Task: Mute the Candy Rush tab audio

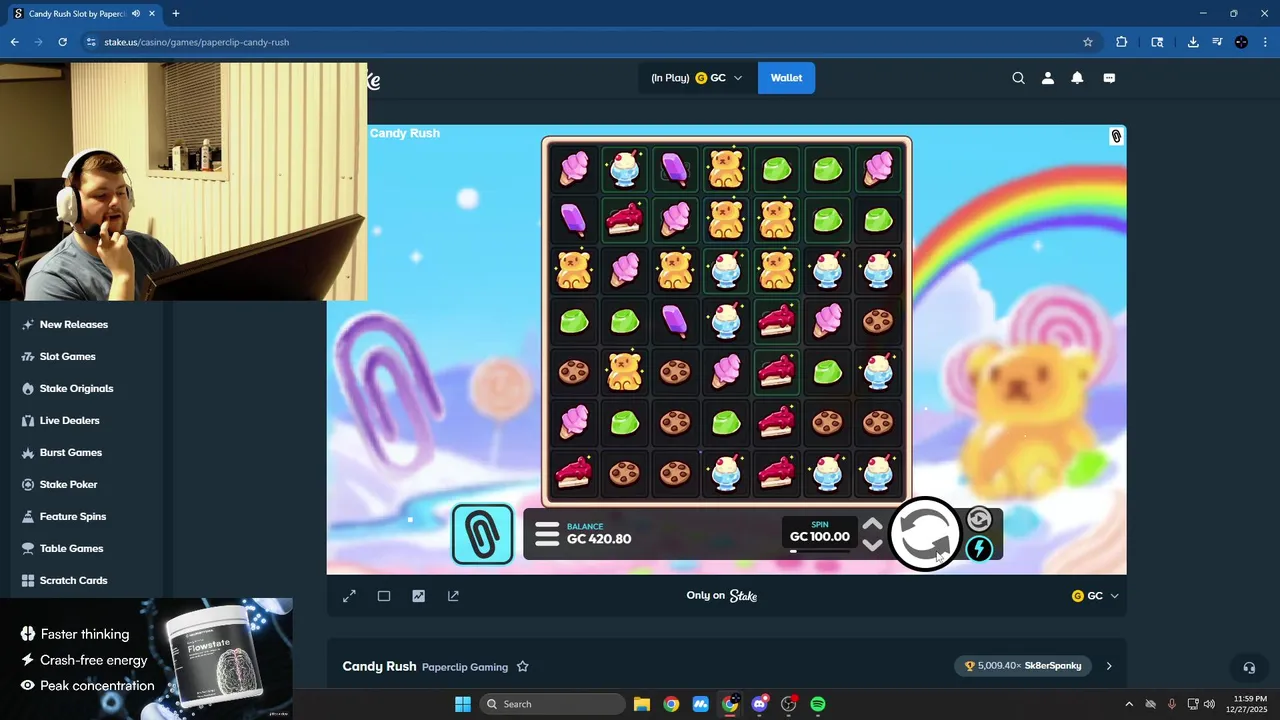Action: 135,14
